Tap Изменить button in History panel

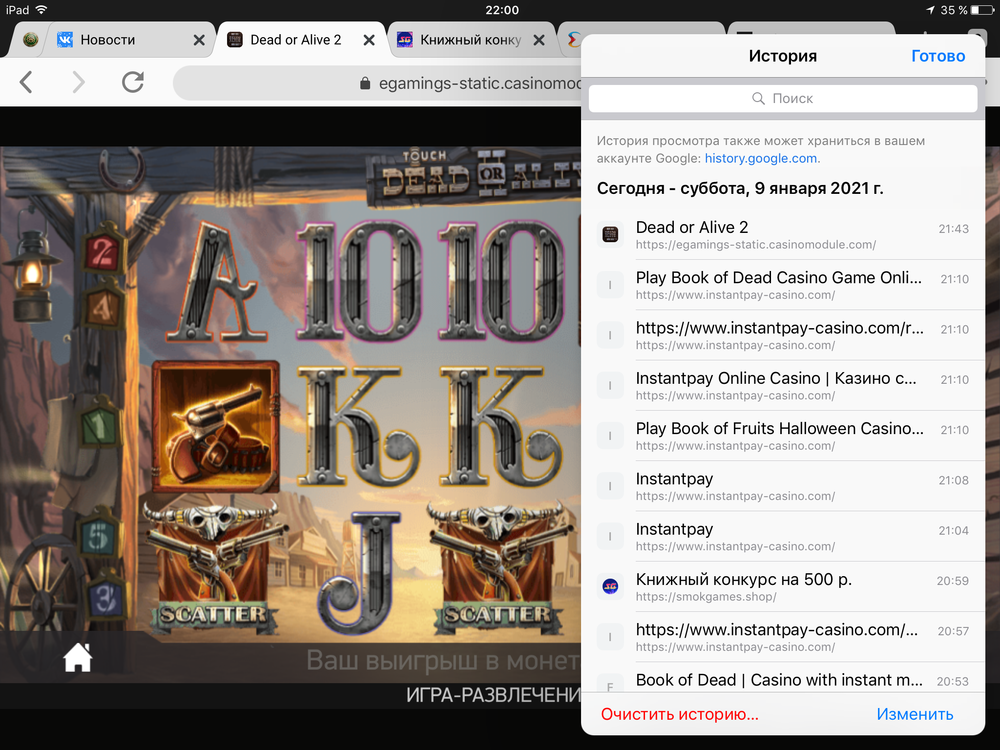click(915, 714)
